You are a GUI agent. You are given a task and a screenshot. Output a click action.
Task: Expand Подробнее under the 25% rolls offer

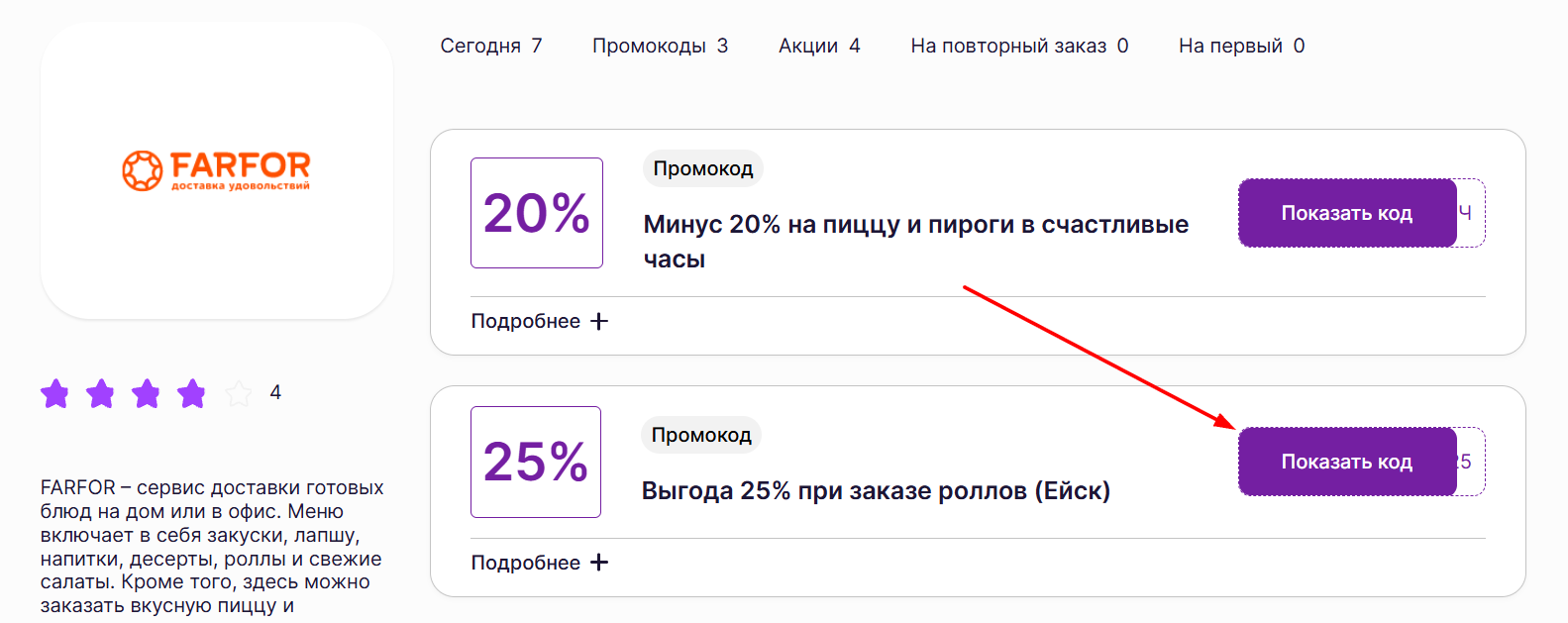[539, 563]
